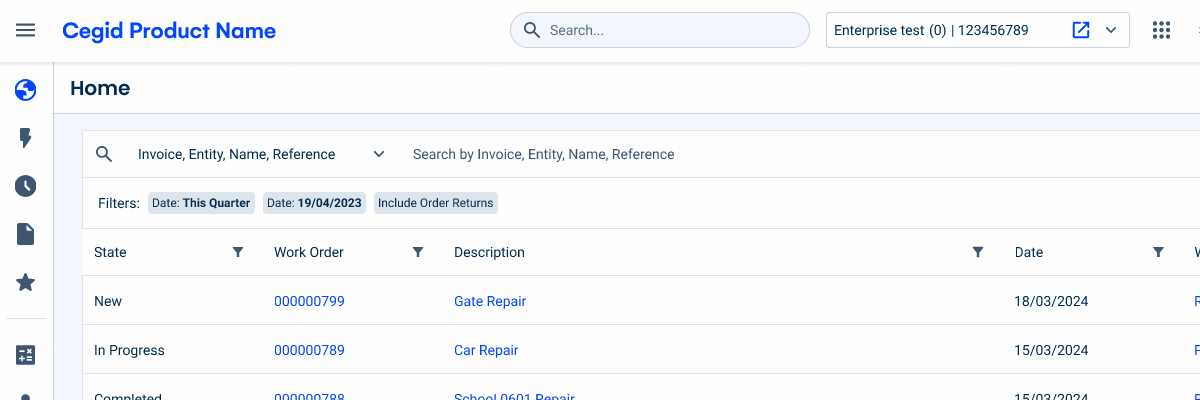This screenshot has width=1200, height=400.
Task: Open the apps grid launcher icon
Action: [1161, 30]
